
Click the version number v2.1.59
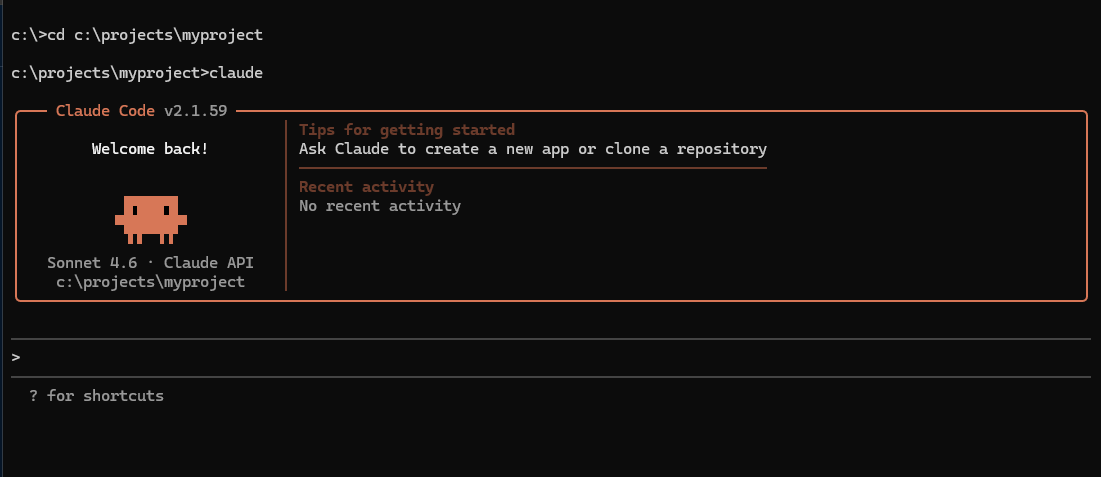point(195,111)
